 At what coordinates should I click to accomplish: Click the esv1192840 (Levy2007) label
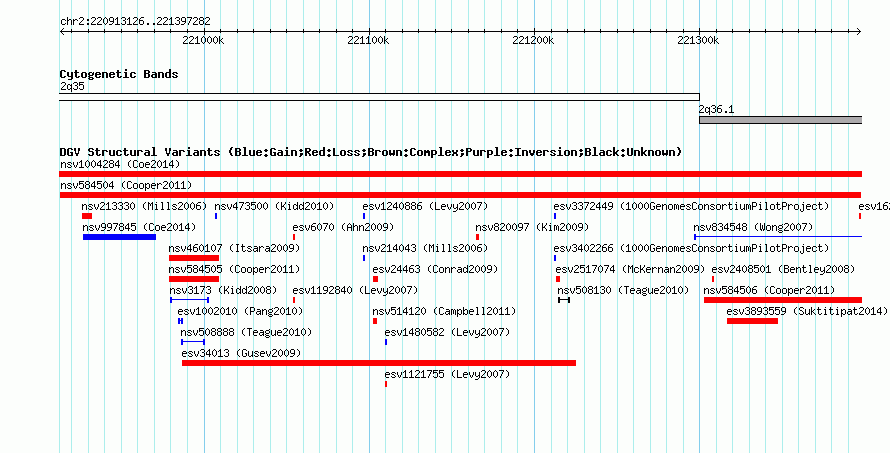coord(355,290)
